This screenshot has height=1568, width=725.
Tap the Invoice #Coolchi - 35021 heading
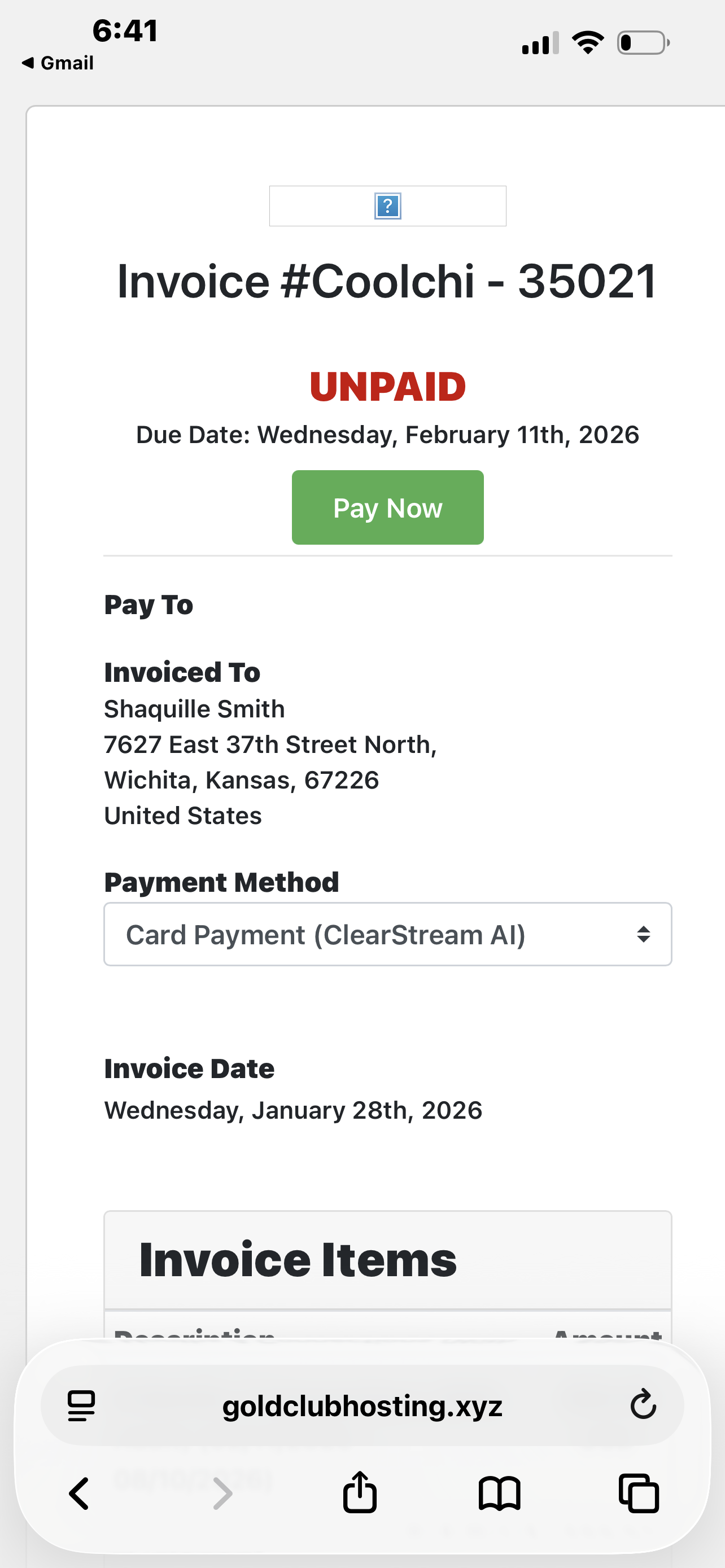[387, 281]
